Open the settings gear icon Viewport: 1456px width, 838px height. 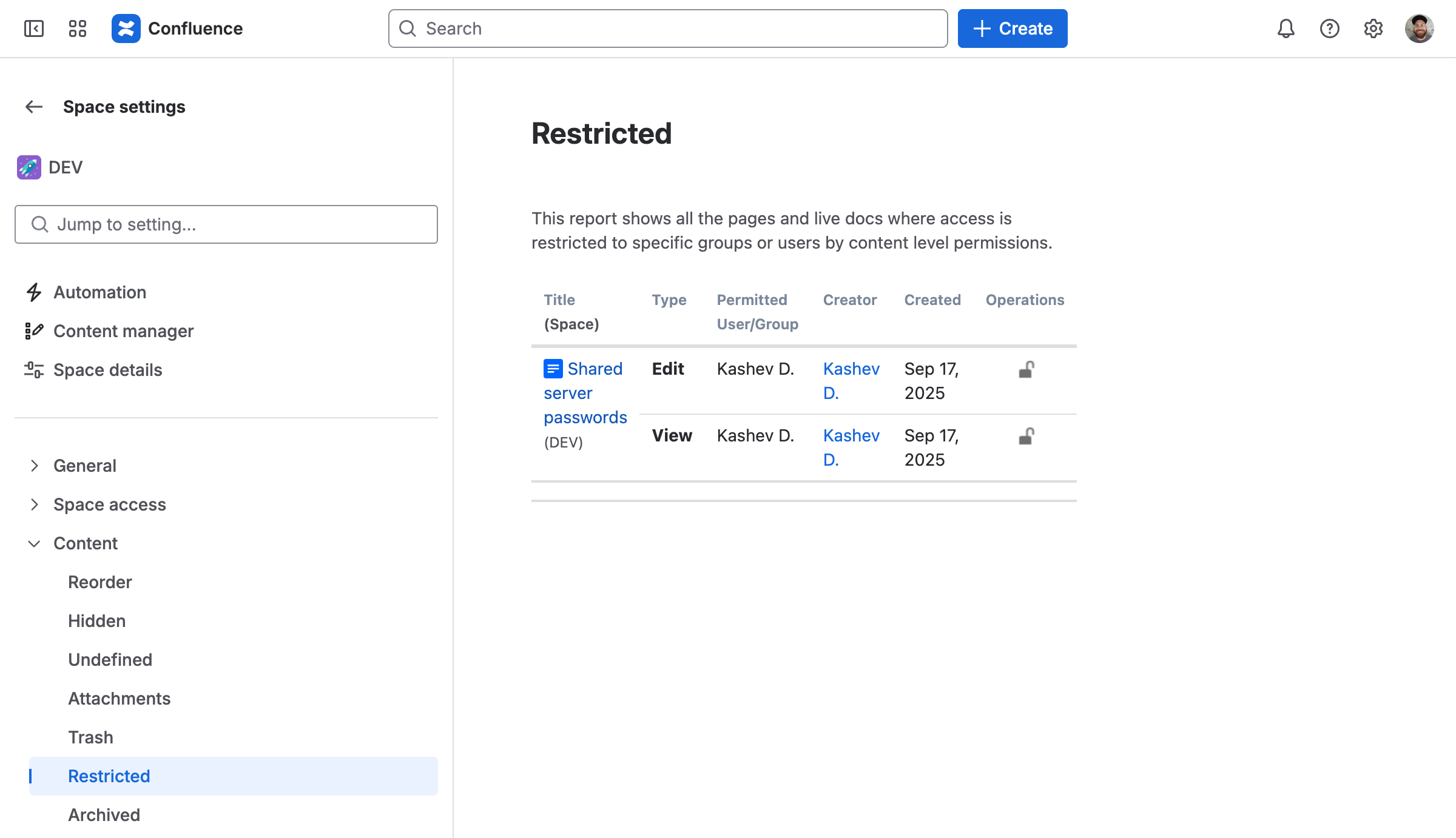(x=1373, y=28)
